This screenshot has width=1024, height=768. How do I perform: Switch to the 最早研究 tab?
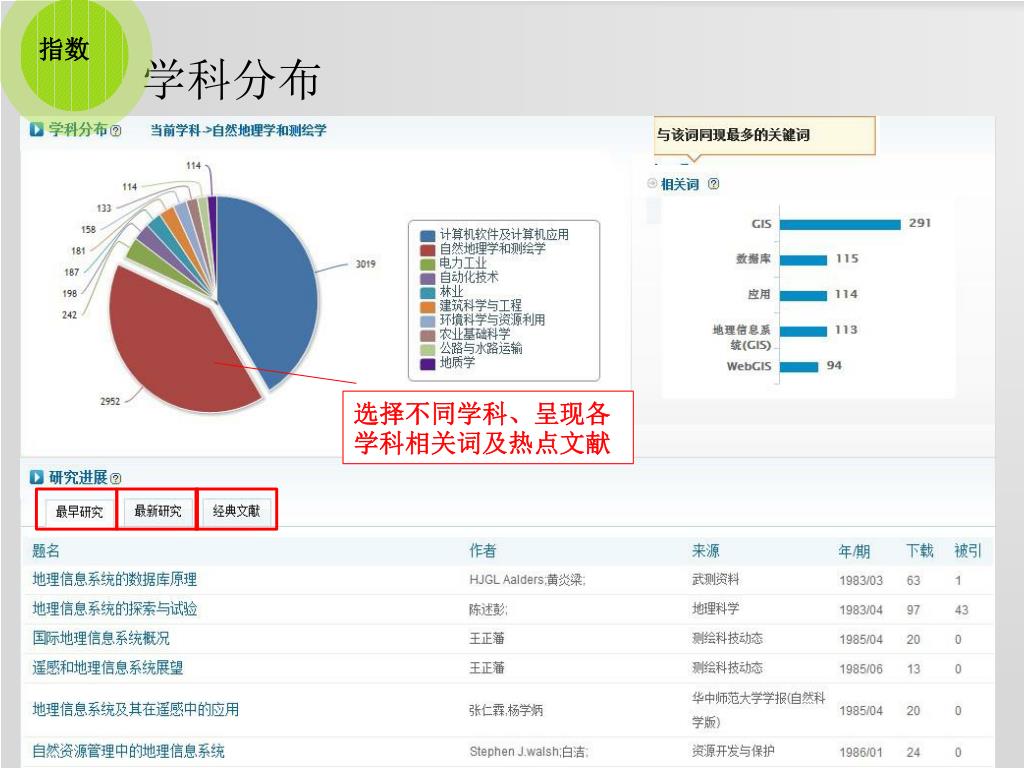(79, 511)
